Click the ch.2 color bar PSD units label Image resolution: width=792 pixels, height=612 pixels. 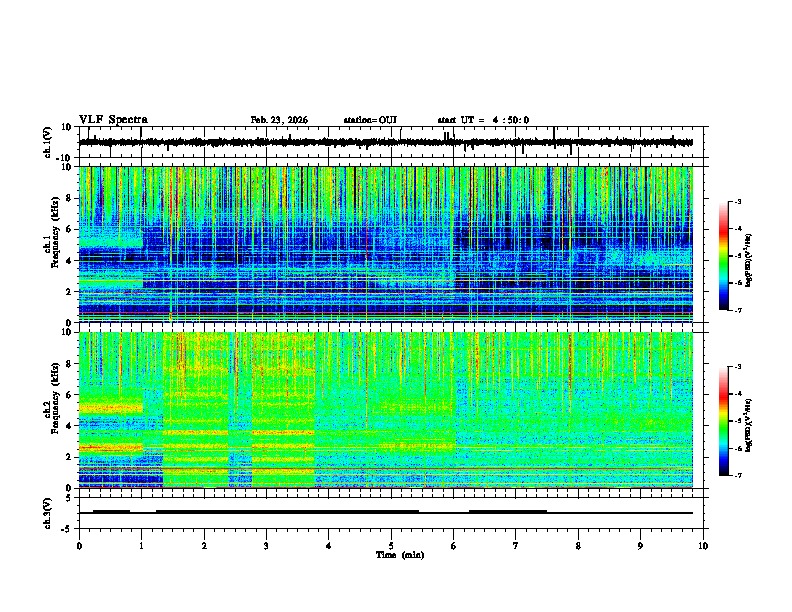(749, 426)
